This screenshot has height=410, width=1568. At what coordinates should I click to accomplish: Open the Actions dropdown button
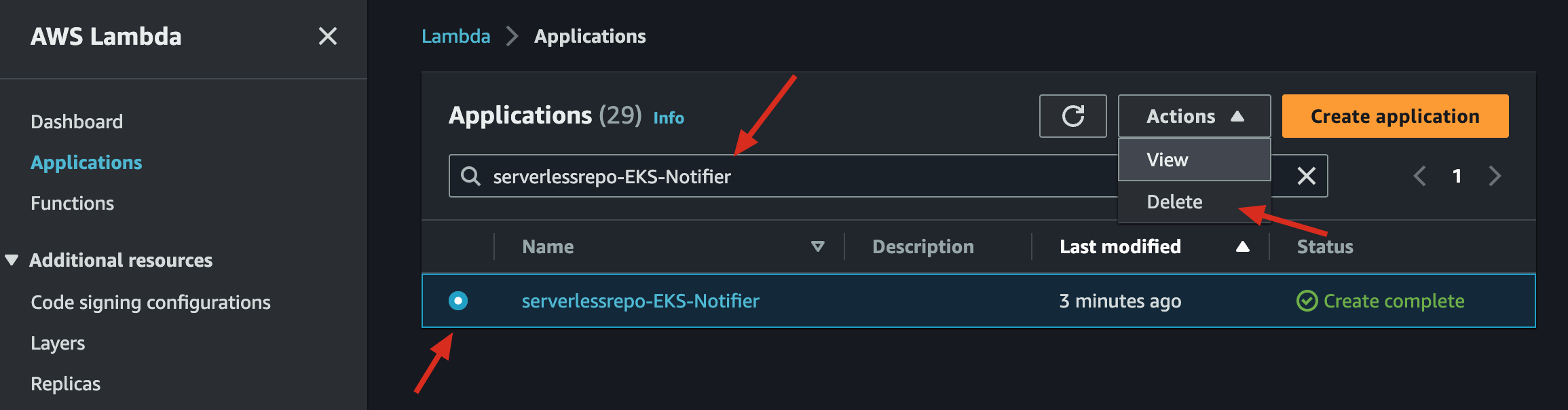(x=1194, y=116)
